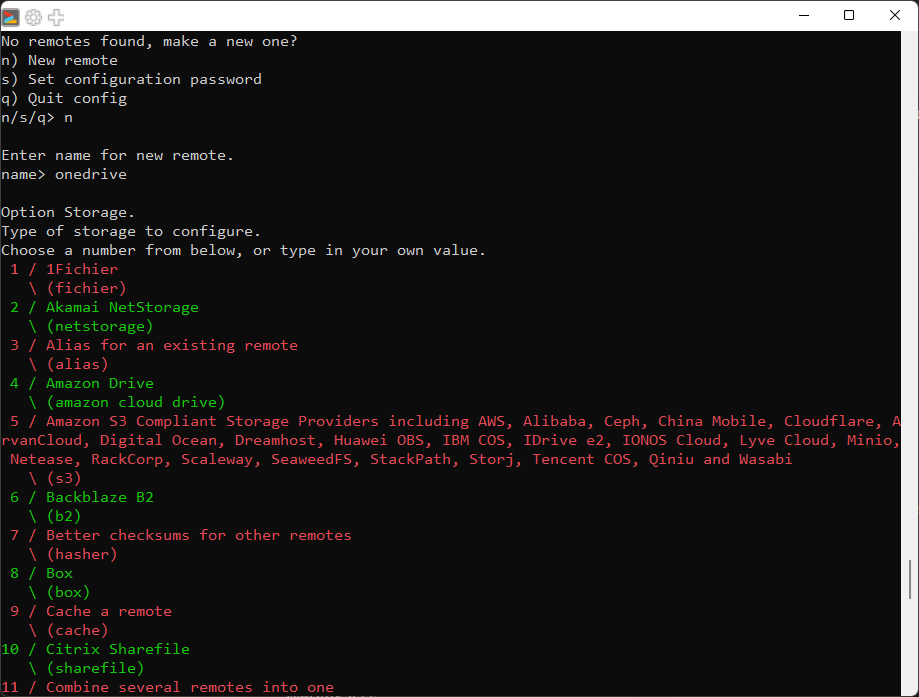Click the '(b2)' identifier
Image resolution: width=919 pixels, height=697 pixels.
(64, 516)
